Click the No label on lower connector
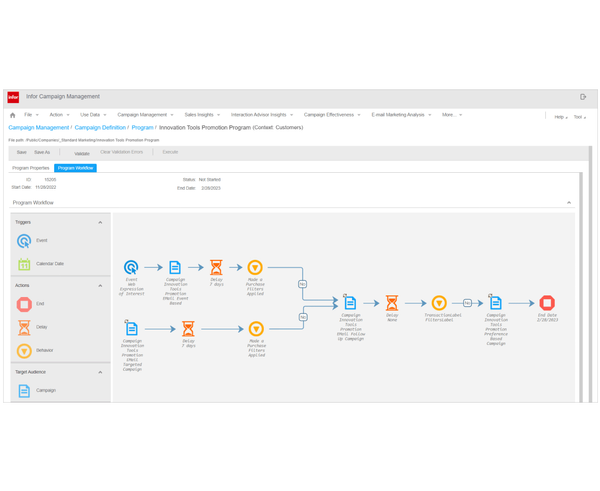600x491 pixels. [x=303, y=317]
